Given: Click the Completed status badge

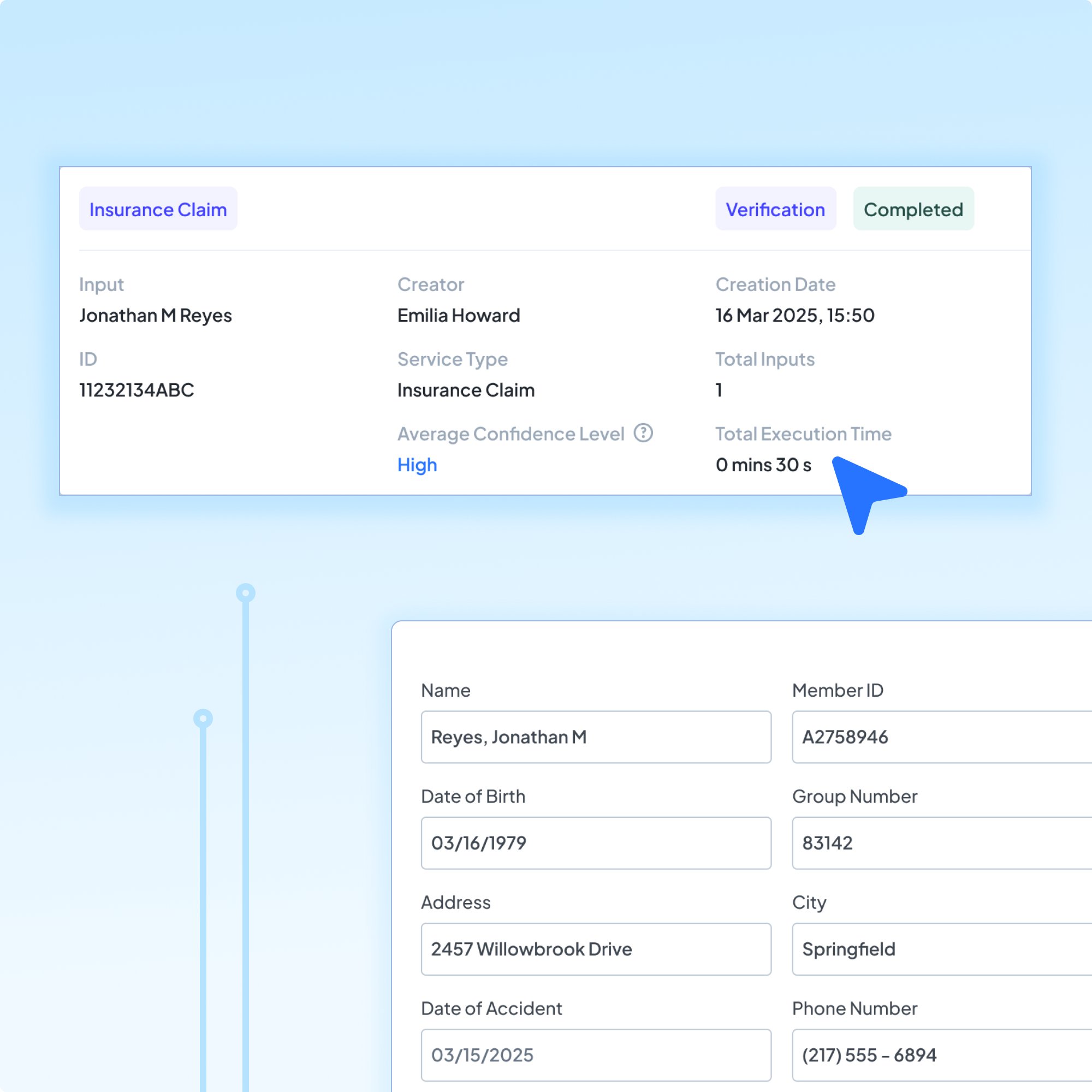Looking at the screenshot, I should 913,209.
